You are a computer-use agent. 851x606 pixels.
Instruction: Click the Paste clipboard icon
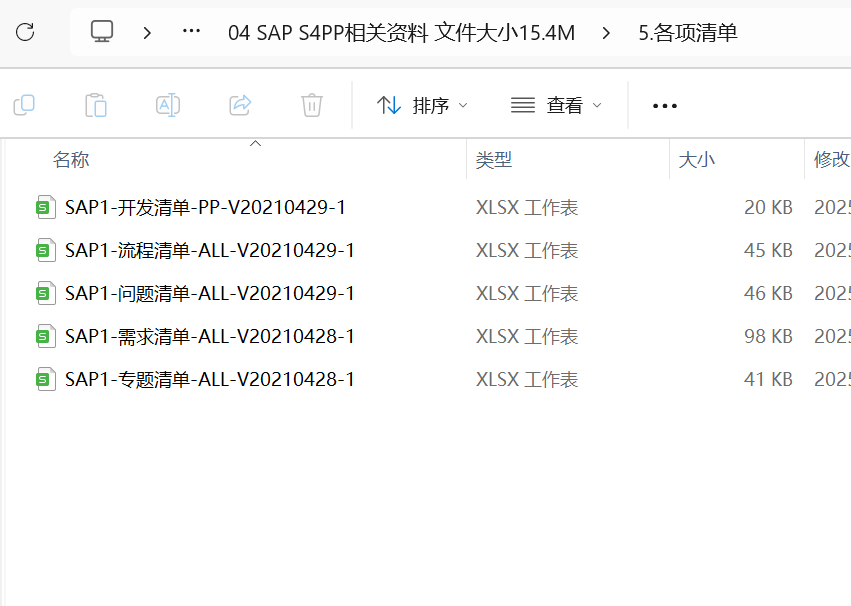96,105
